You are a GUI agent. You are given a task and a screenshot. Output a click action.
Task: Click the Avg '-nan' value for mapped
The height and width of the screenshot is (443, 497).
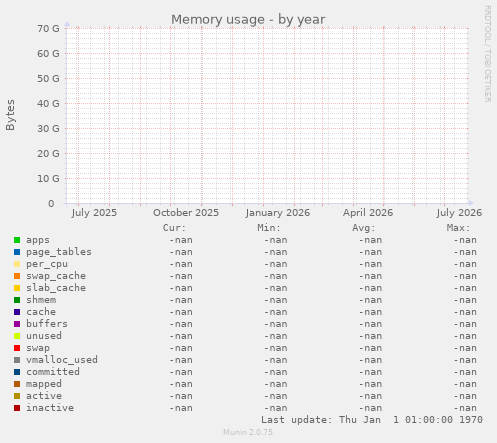(370, 384)
